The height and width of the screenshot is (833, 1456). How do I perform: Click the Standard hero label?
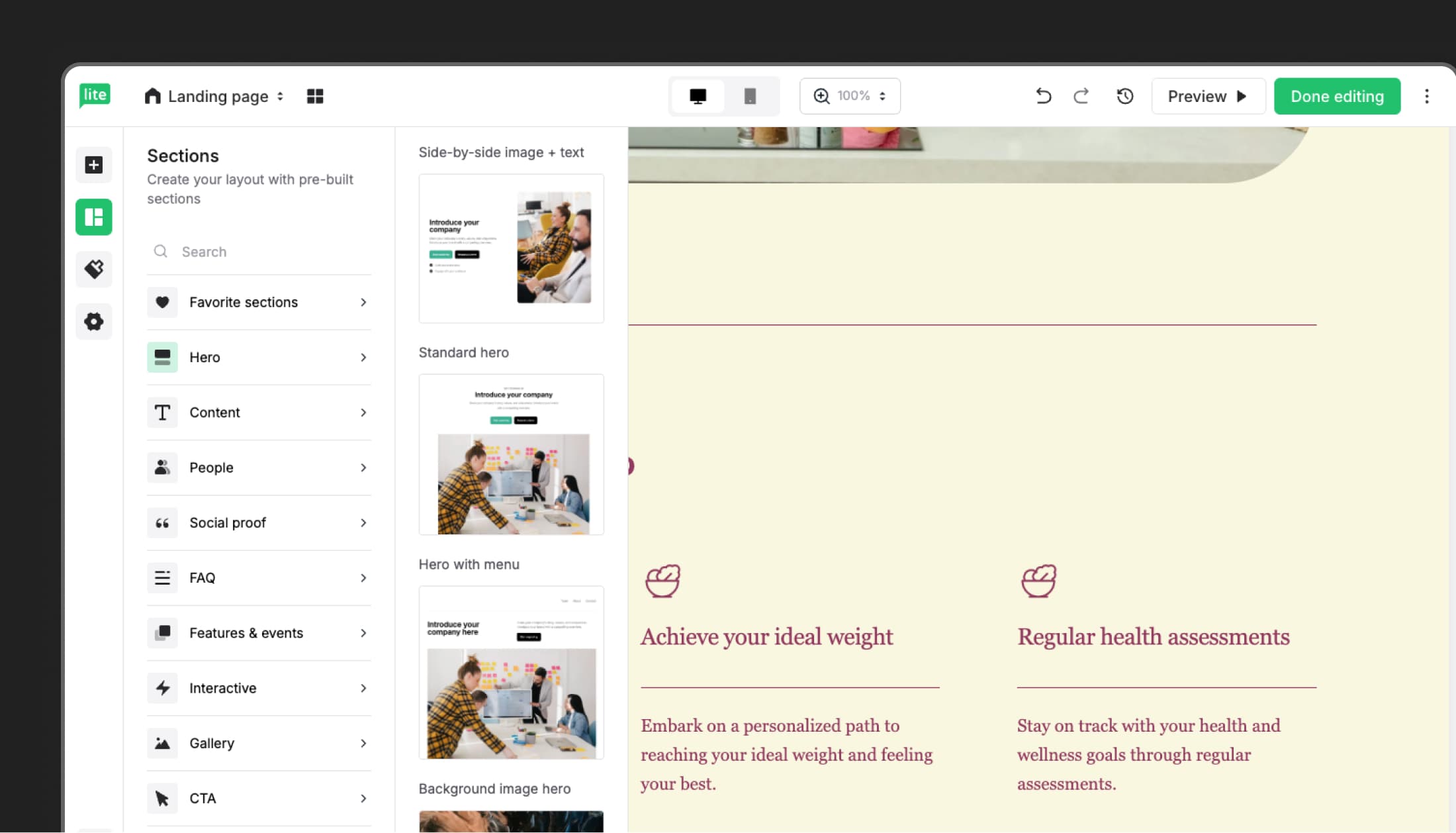click(463, 352)
